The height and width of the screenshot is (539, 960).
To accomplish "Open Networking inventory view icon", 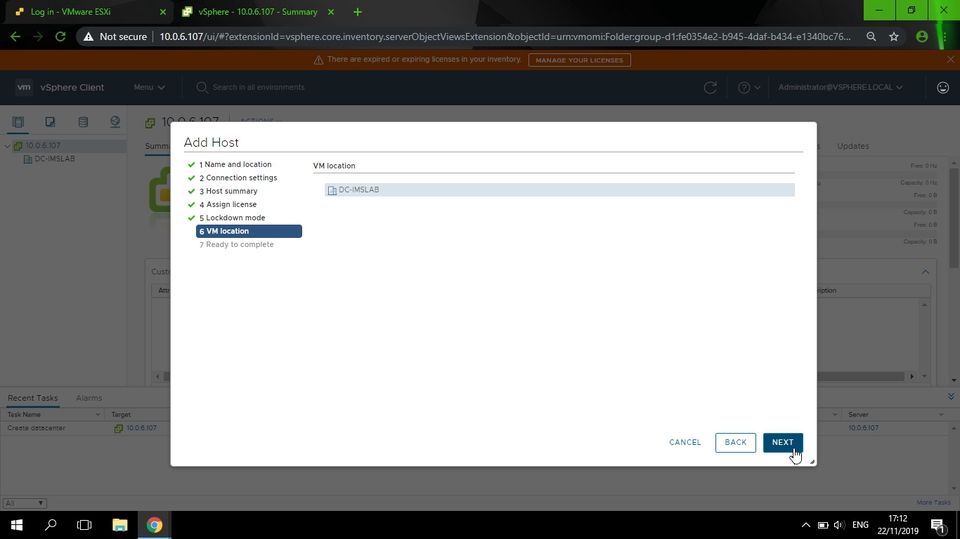I will pyautogui.click(x=114, y=122).
